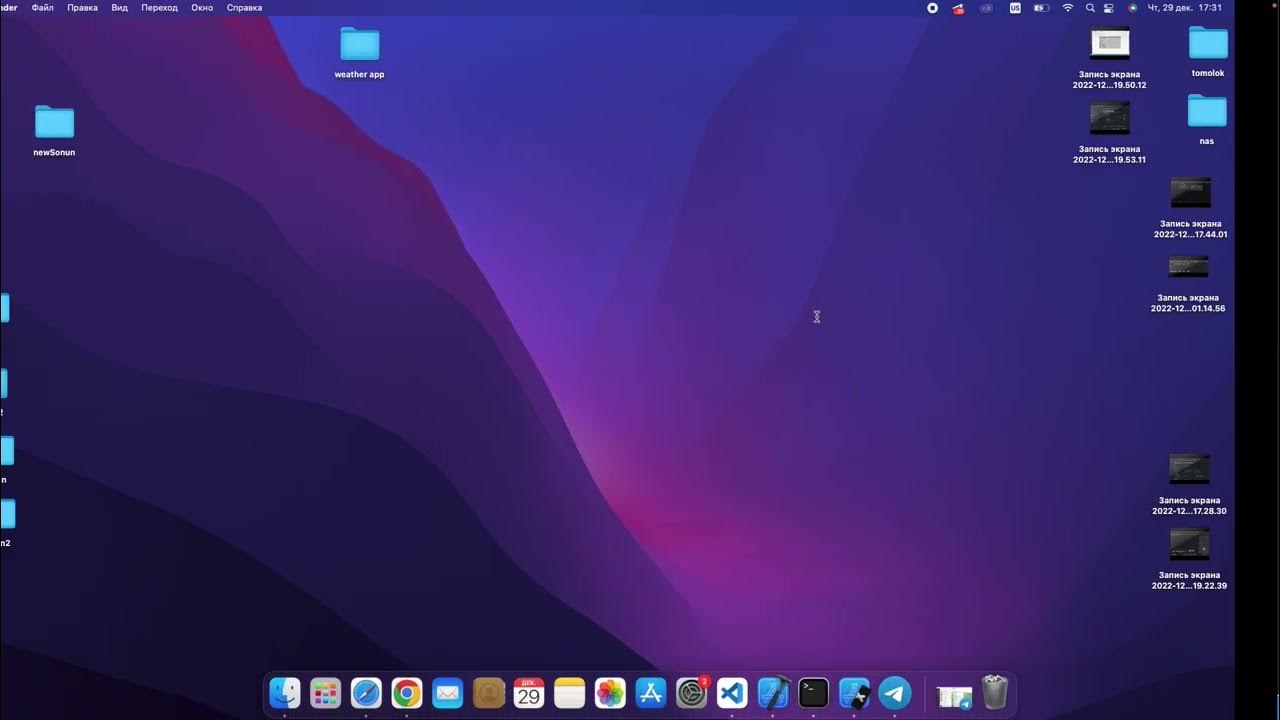The image size is (1280, 720).
Task: Stop screen recording from menu bar
Action: click(932, 8)
